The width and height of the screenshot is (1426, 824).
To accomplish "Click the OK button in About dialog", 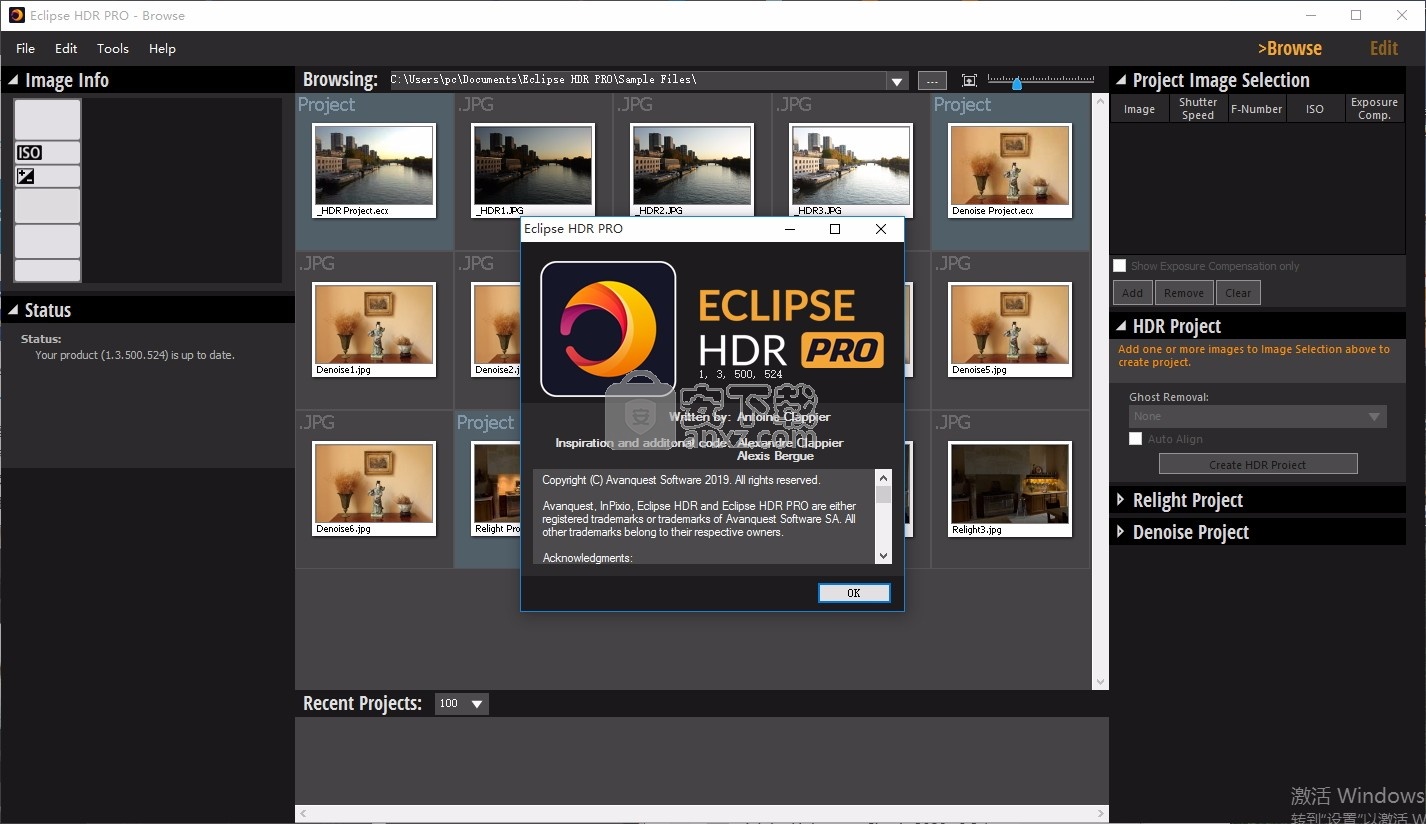I will coord(854,593).
